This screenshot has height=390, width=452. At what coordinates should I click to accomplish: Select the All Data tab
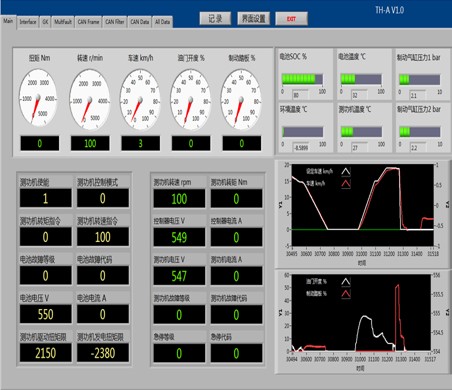click(162, 22)
